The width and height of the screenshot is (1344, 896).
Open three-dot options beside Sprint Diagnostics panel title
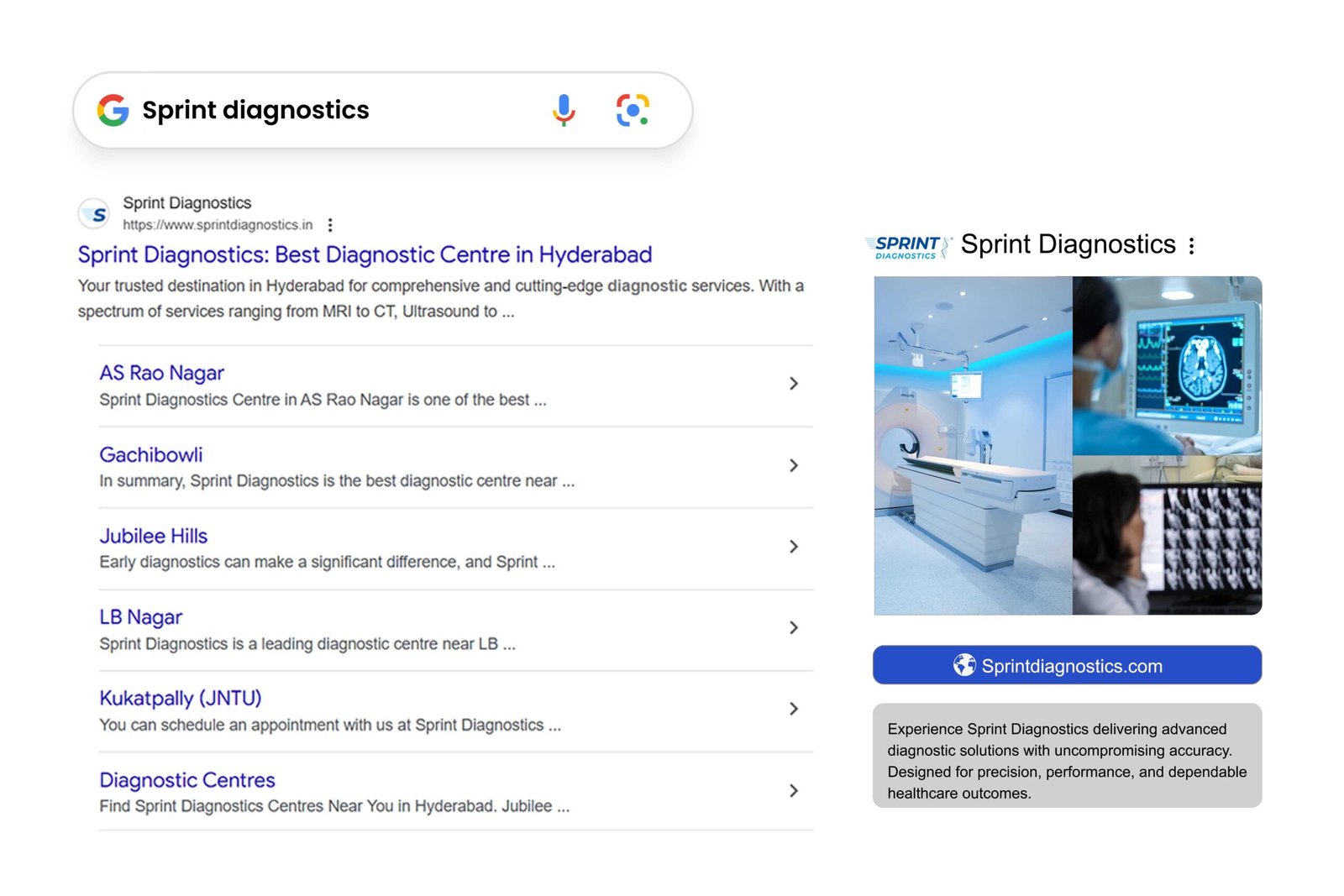coord(1191,246)
